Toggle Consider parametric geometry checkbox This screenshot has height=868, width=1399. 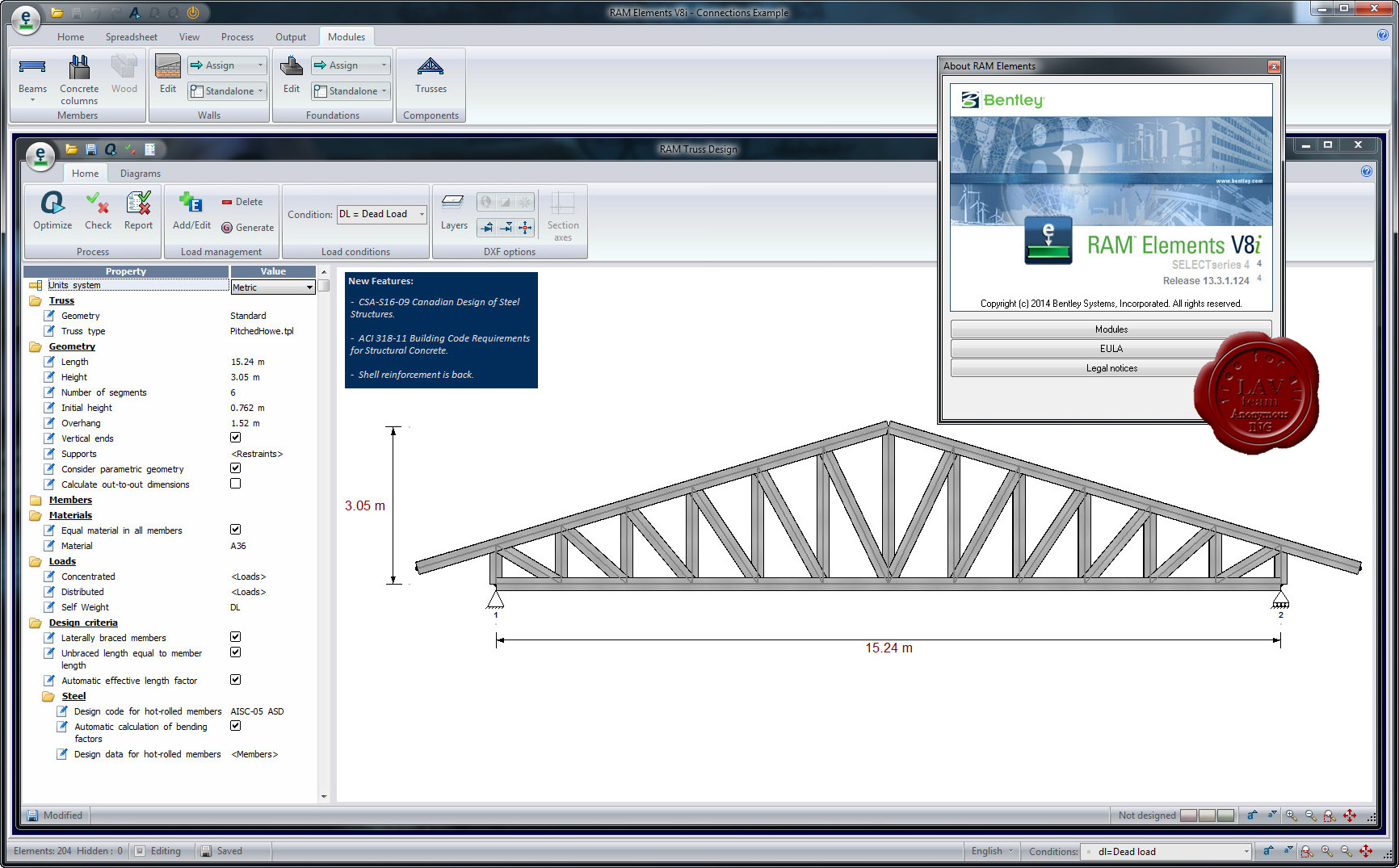click(x=235, y=468)
